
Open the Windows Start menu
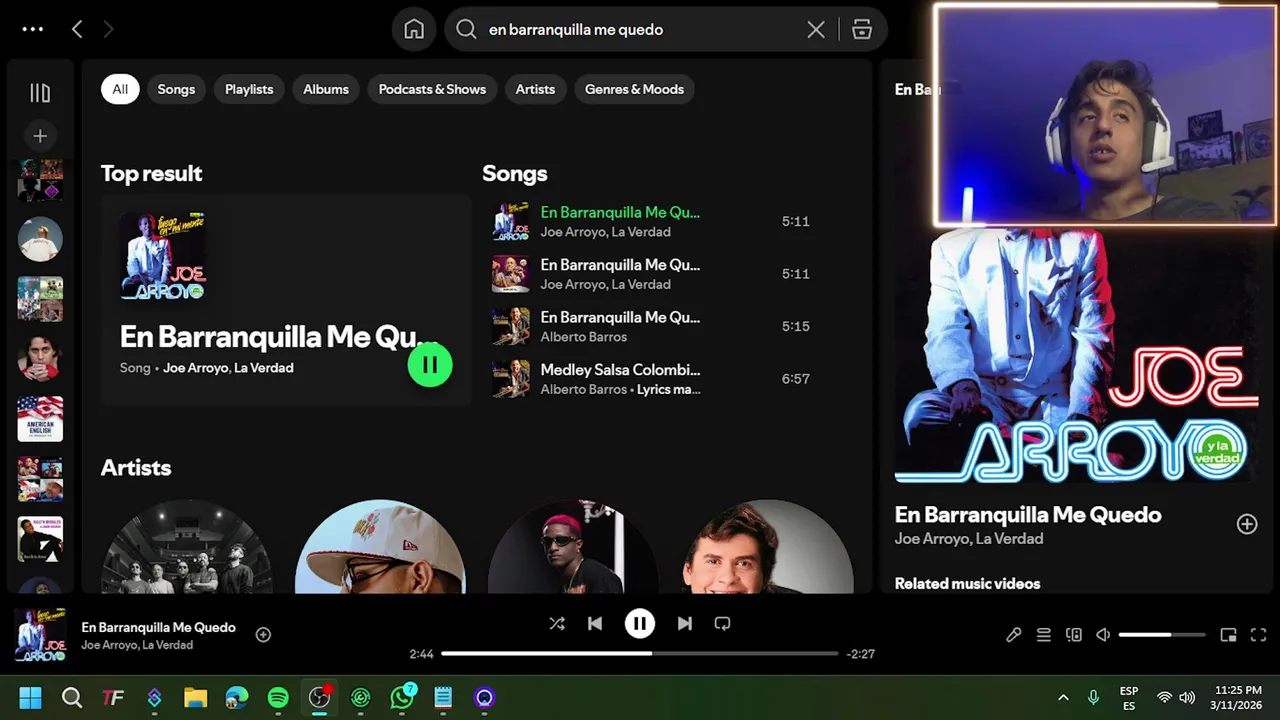pyautogui.click(x=30, y=698)
